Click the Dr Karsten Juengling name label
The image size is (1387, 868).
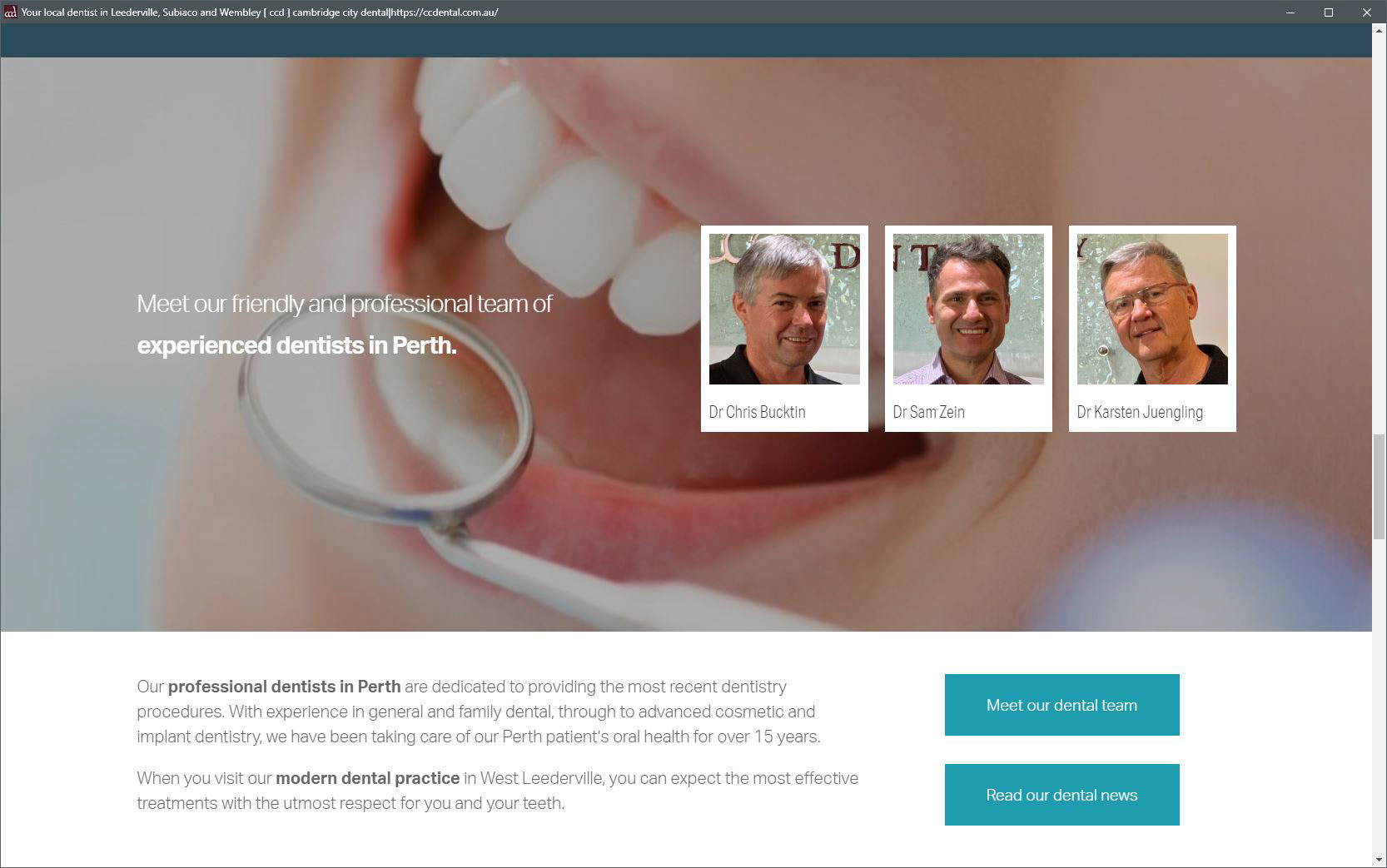[1140, 412]
